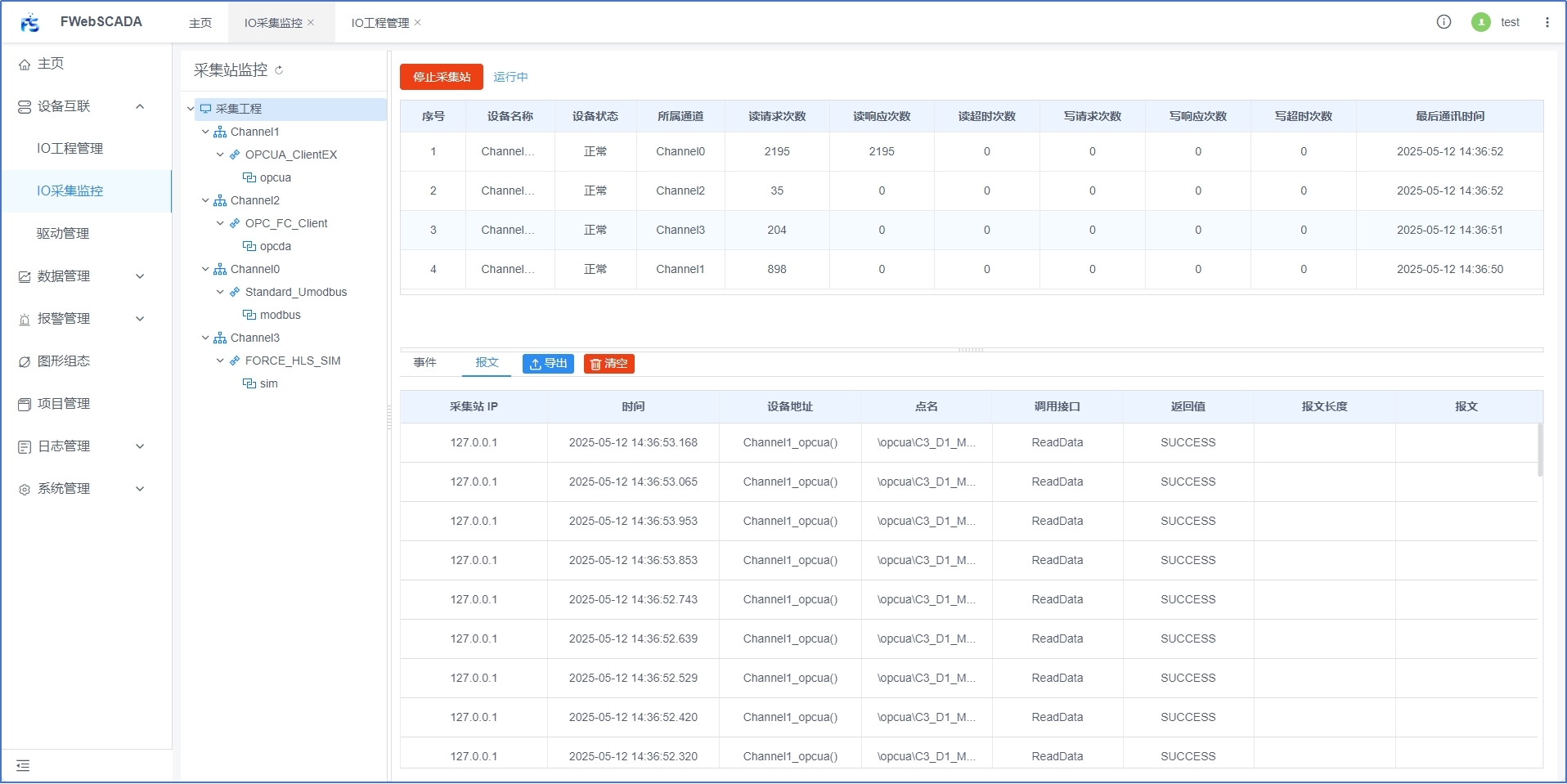Clear messages with the 清空 button
Viewport: 1567px width, 784px height.
point(608,364)
